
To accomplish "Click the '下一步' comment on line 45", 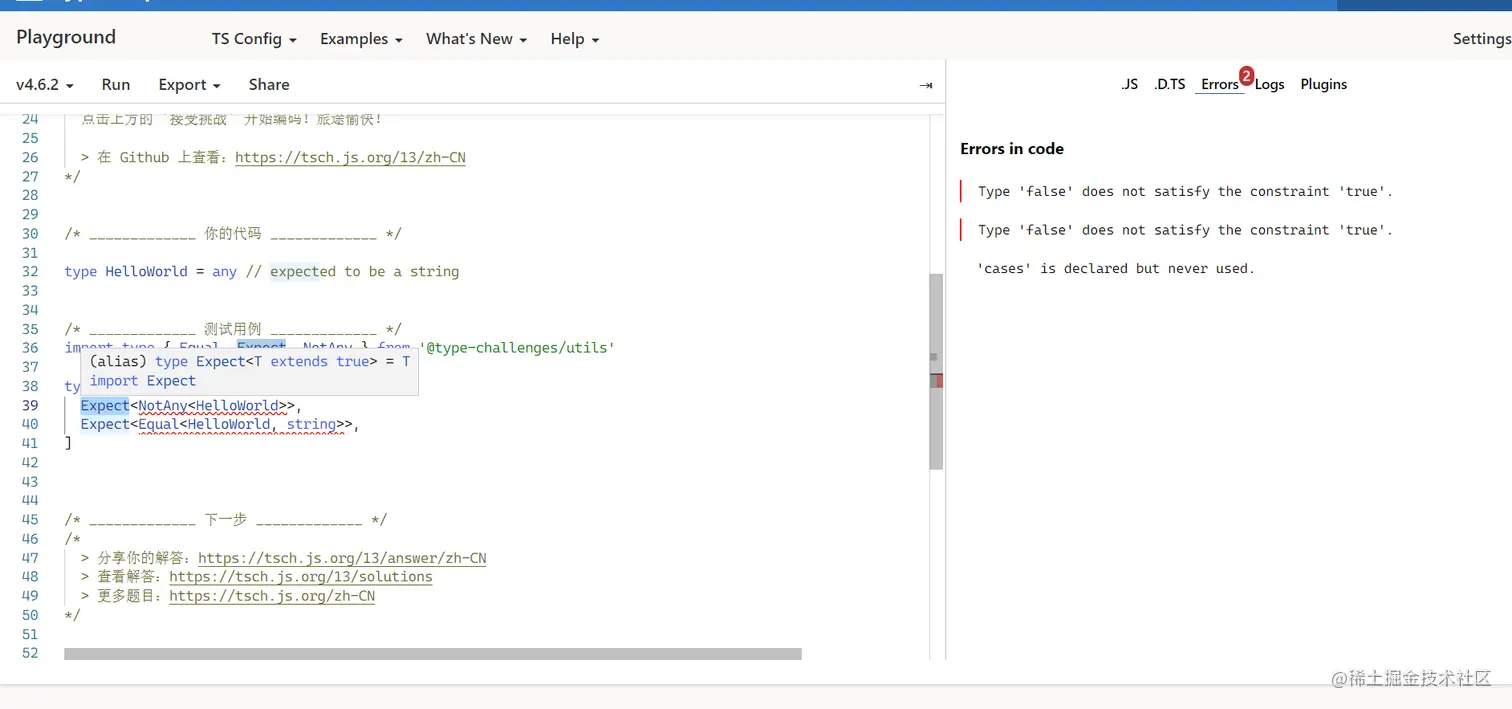I will click(225, 520).
